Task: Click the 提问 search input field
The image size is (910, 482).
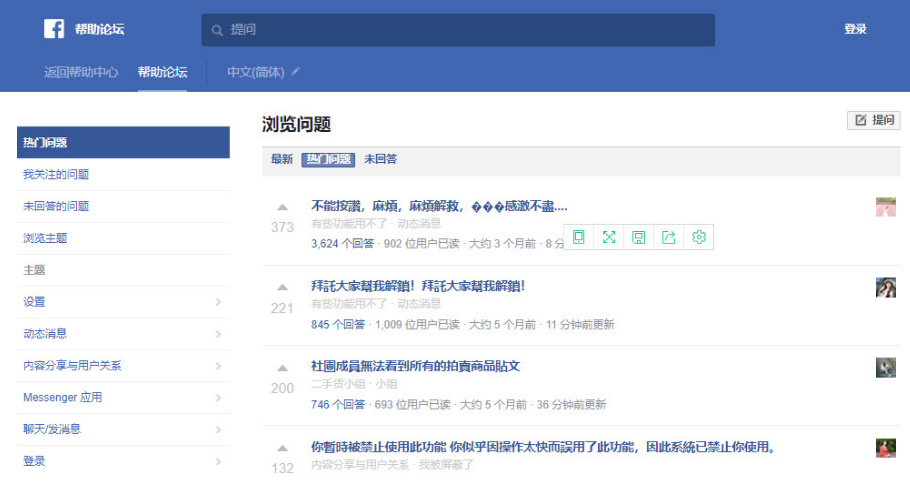Action: pyautogui.click(x=458, y=30)
